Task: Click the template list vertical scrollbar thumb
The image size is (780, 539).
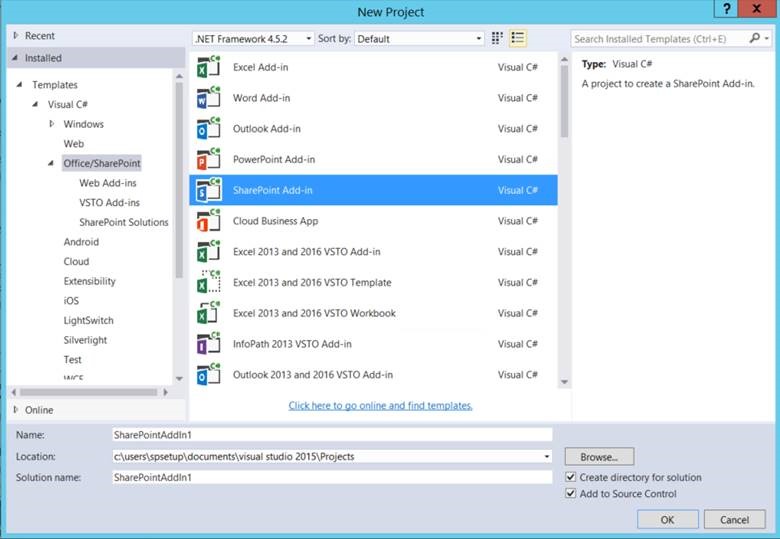Action: click(564, 101)
